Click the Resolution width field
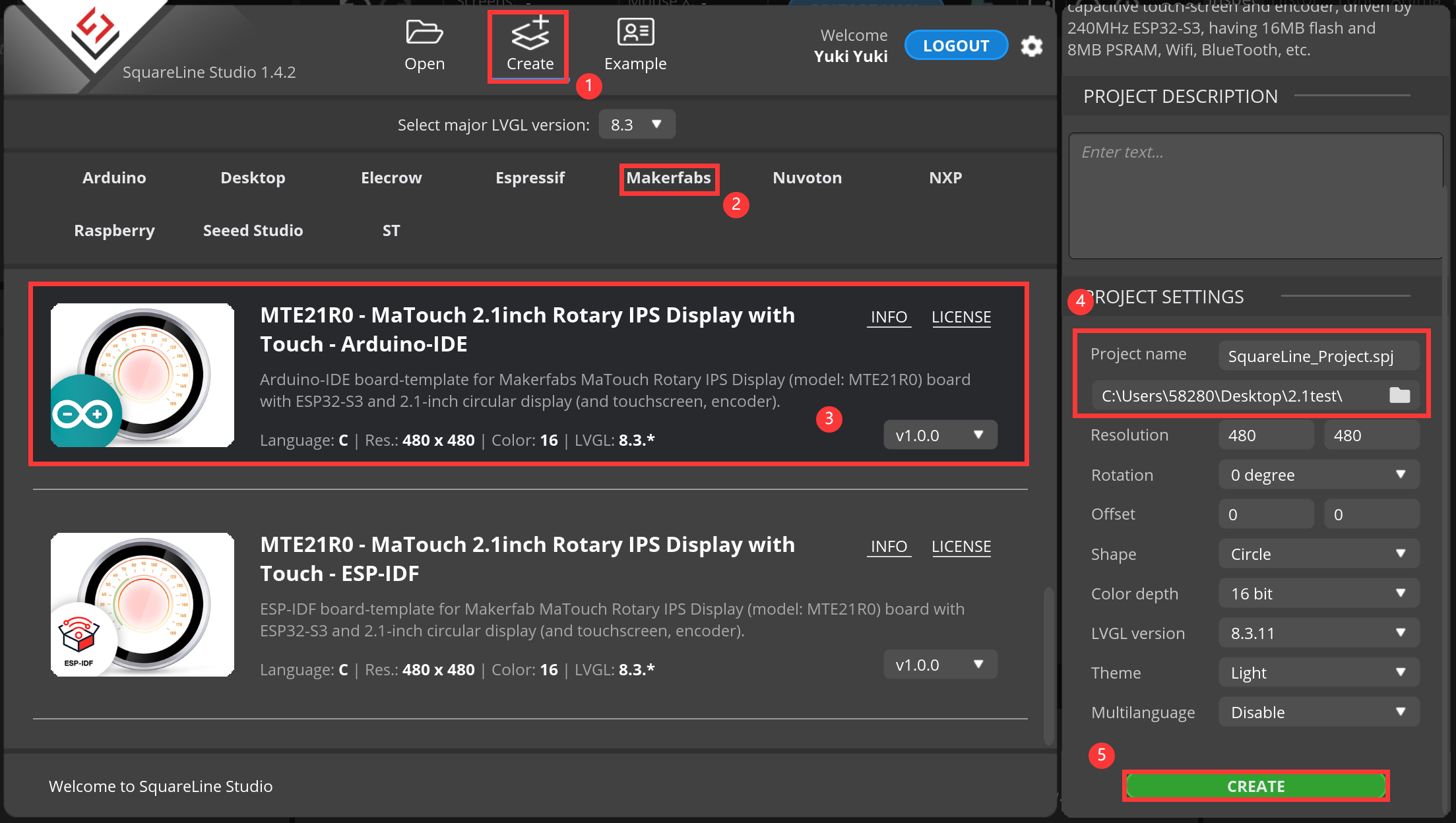The image size is (1456, 823). pos(1266,435)
